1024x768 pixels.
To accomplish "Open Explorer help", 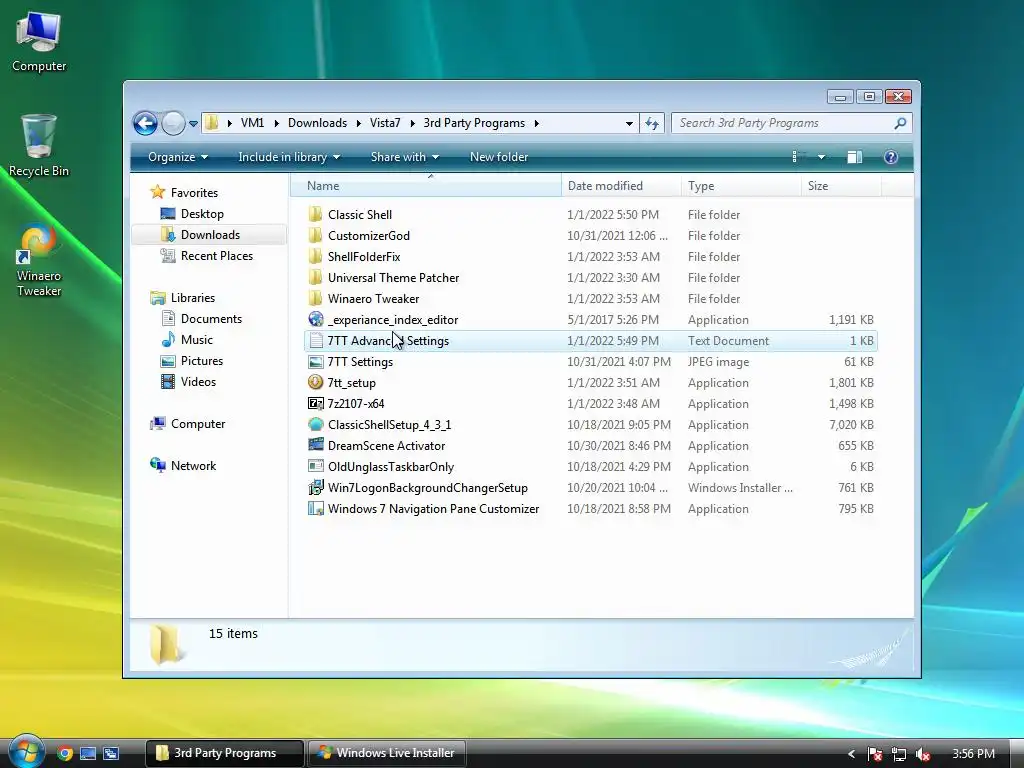I will click(891, 157).
